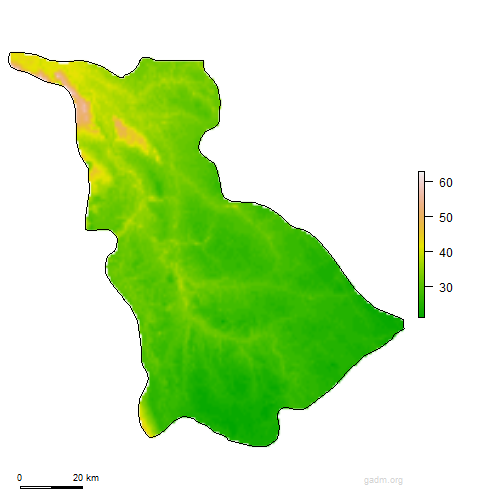
Task: Click the 20 km scale bar label
Action: click(86, 478)
